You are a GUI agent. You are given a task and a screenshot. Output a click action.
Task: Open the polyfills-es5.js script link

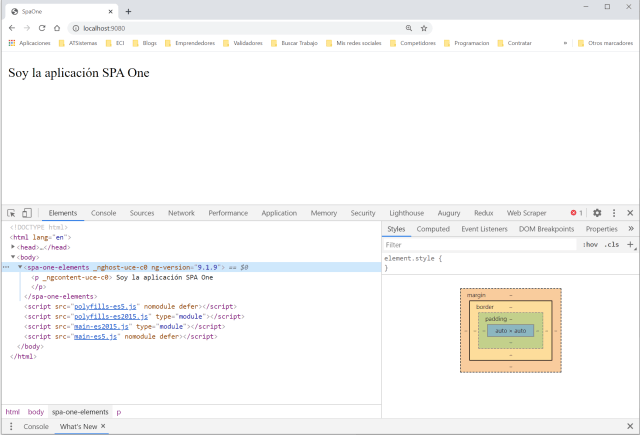(105, 306)
